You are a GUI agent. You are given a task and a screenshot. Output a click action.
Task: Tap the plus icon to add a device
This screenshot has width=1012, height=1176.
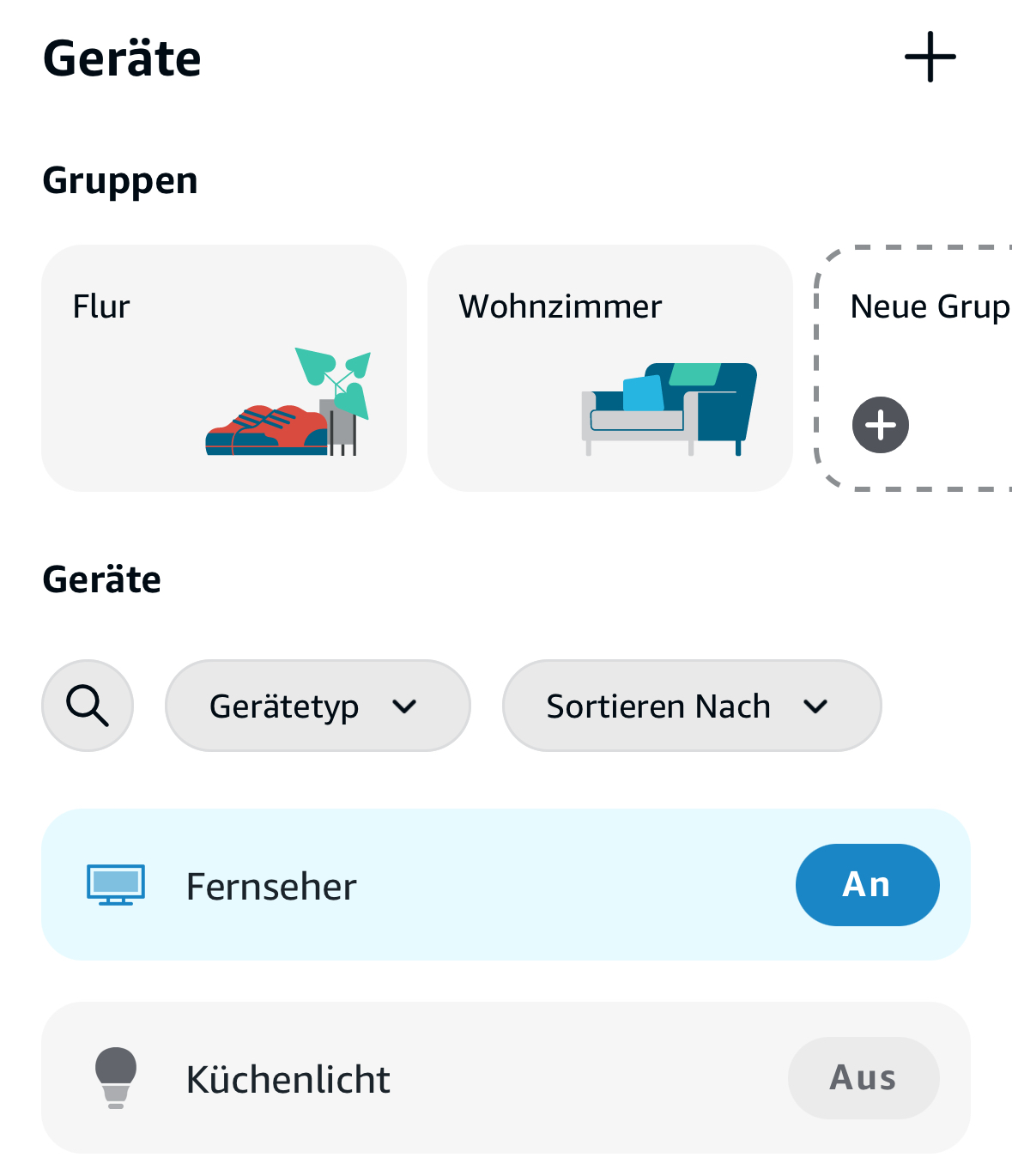930,58
